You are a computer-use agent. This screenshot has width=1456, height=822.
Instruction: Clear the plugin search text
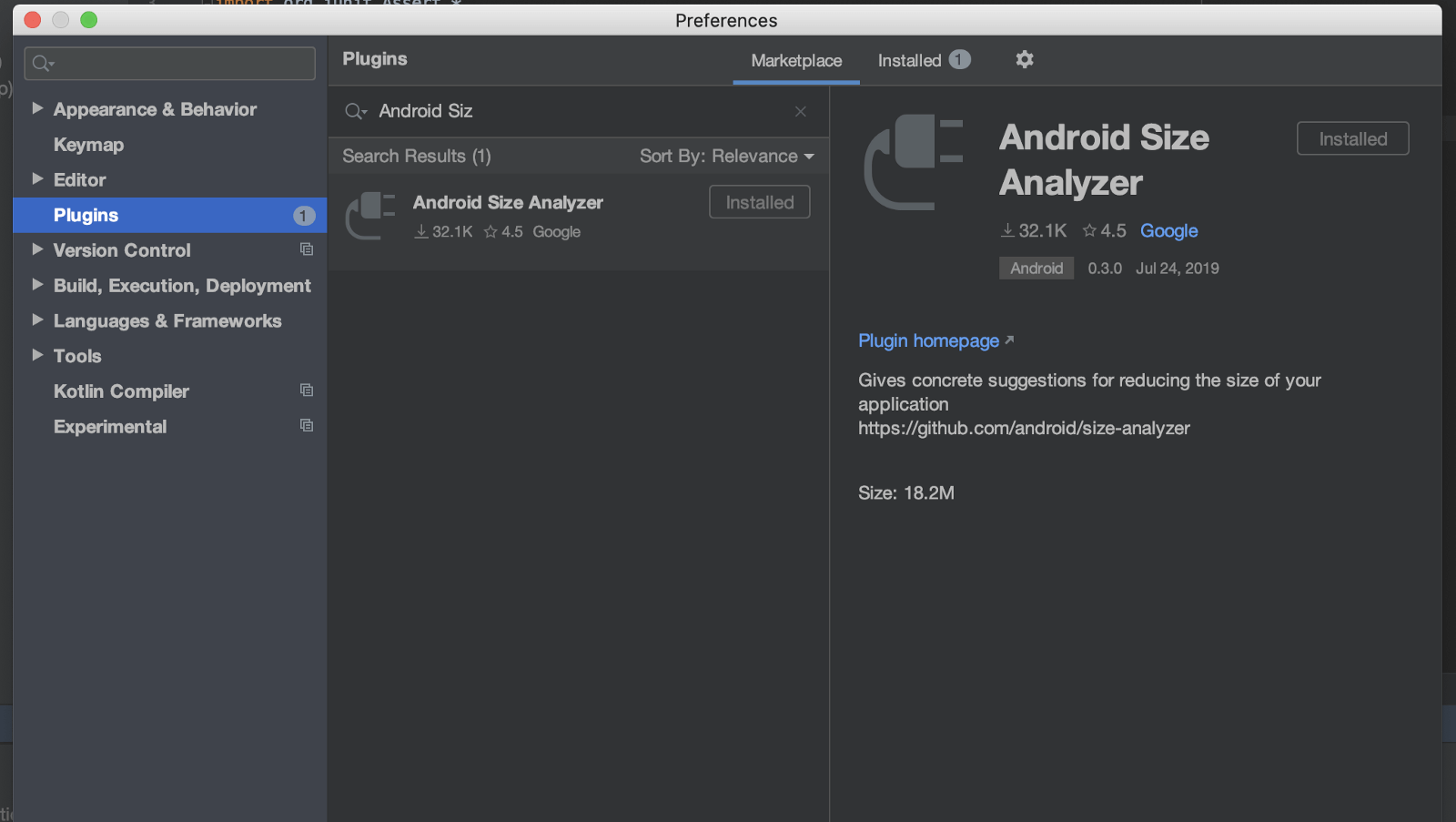pyautogui.click(x=801, y=111)
